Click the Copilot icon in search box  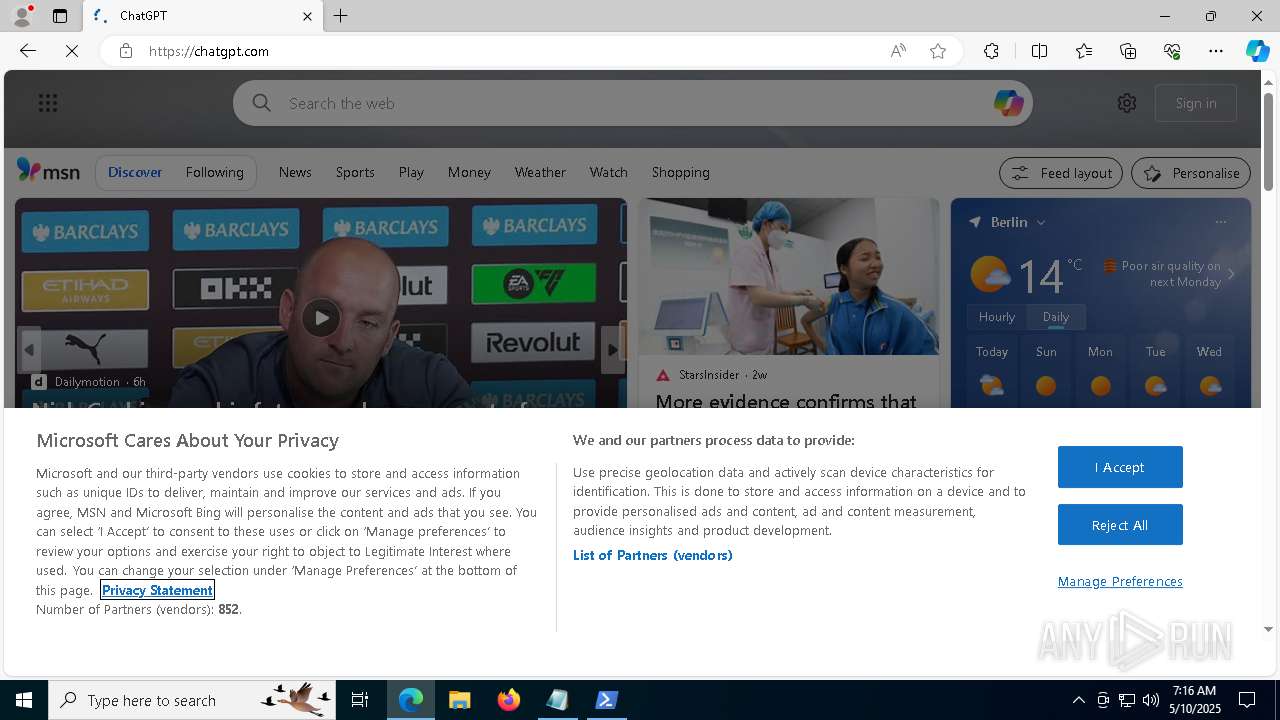pyautogui.click(x=1008, y=103)
